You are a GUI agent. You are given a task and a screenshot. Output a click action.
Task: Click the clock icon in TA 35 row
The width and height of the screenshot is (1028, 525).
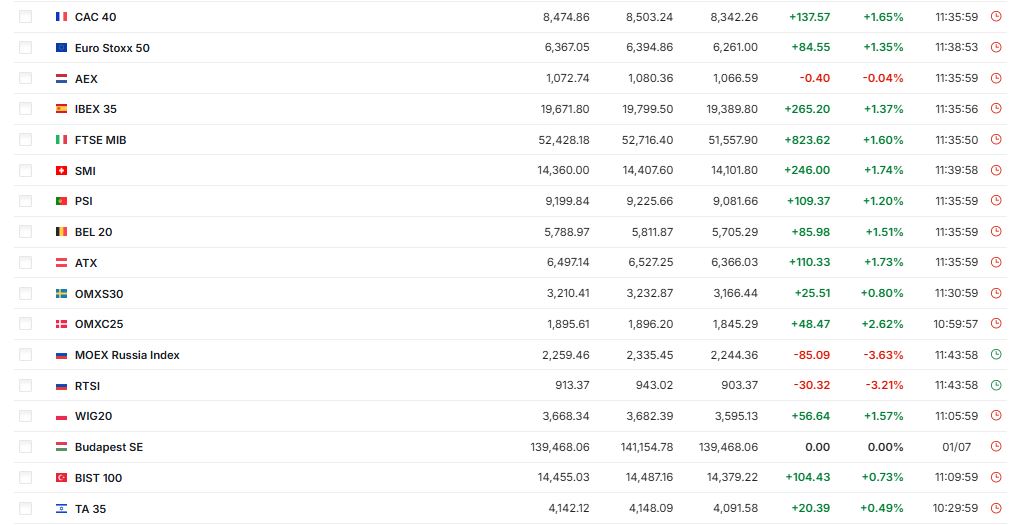(996, 508)
